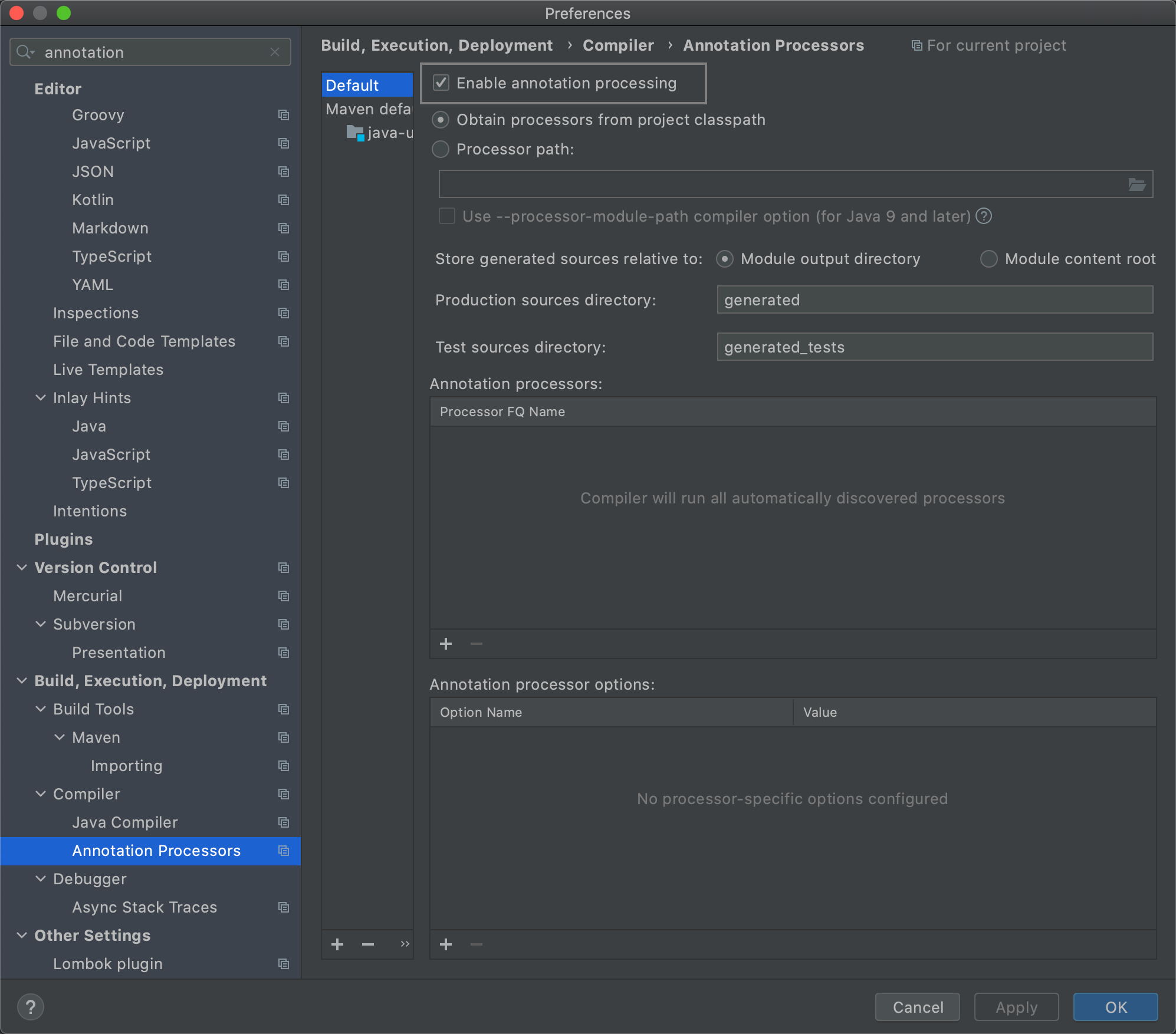Click the Cancel button

click(x=918, y=1007)
